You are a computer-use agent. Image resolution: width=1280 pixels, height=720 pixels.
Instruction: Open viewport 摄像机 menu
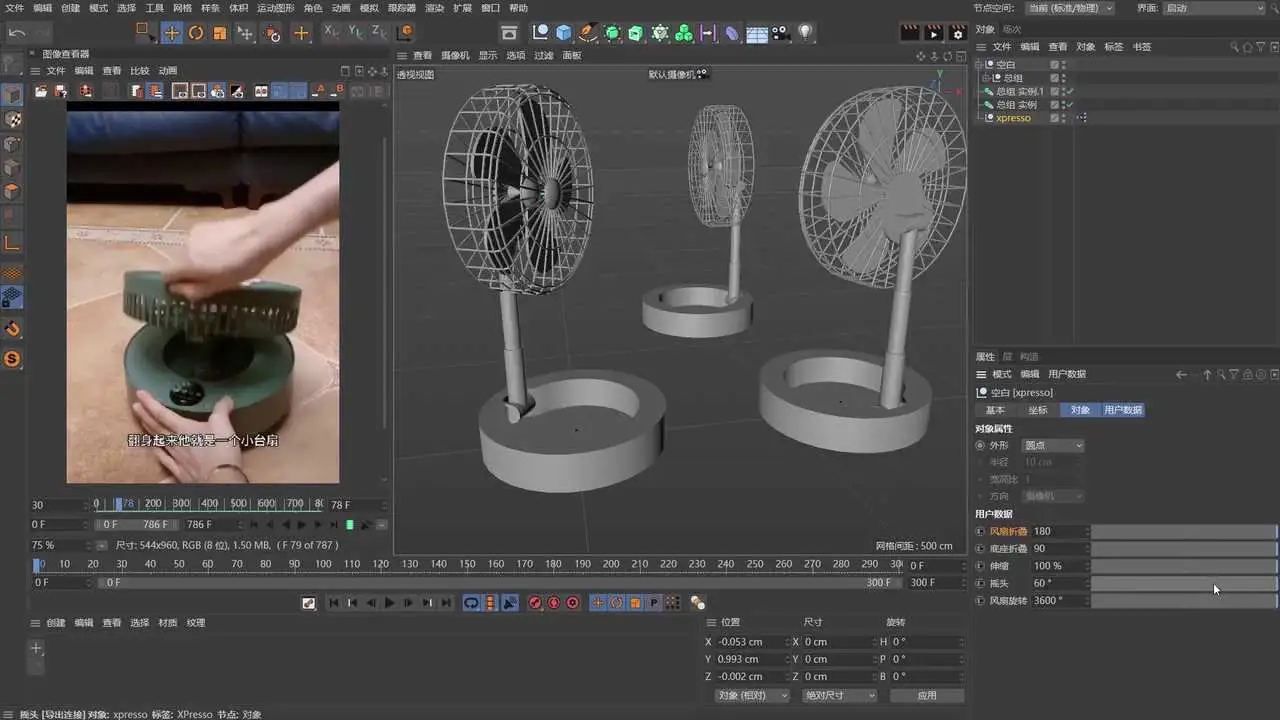pos(455,56)
